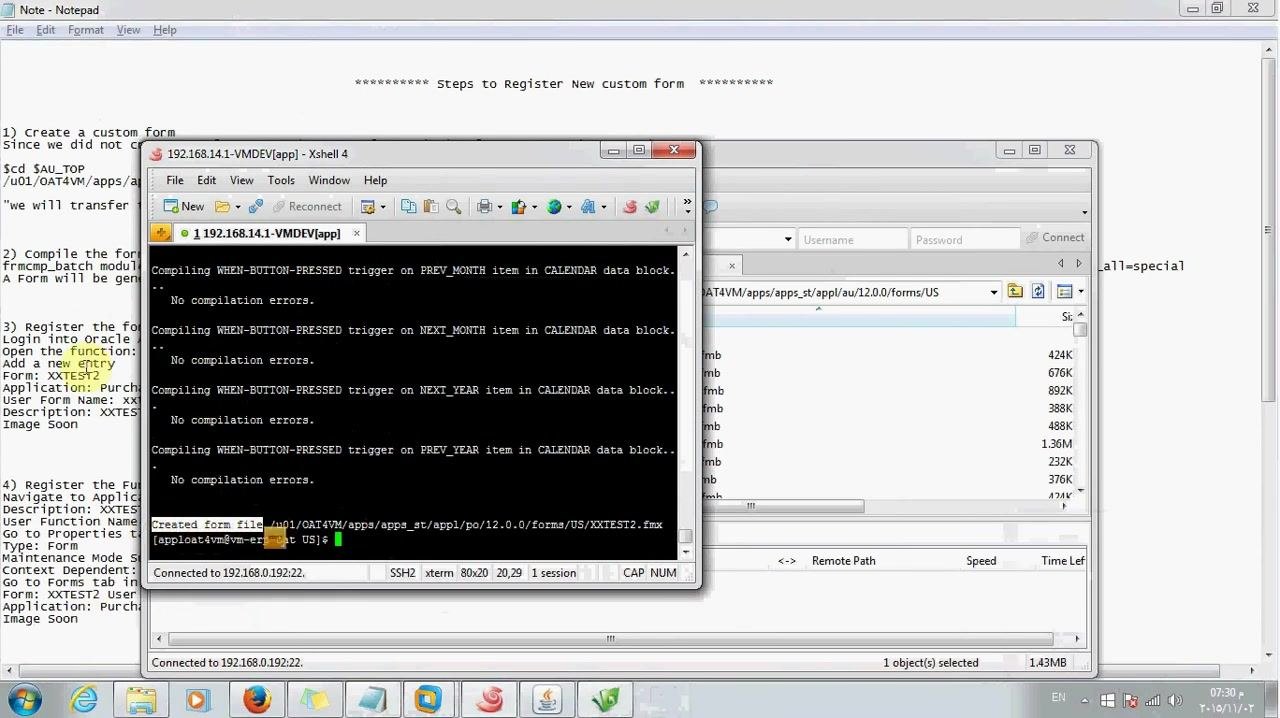Expand the globe encoding dropdown arrow
The height and width of the screenshot is (718, 1280).
point(569,207)
